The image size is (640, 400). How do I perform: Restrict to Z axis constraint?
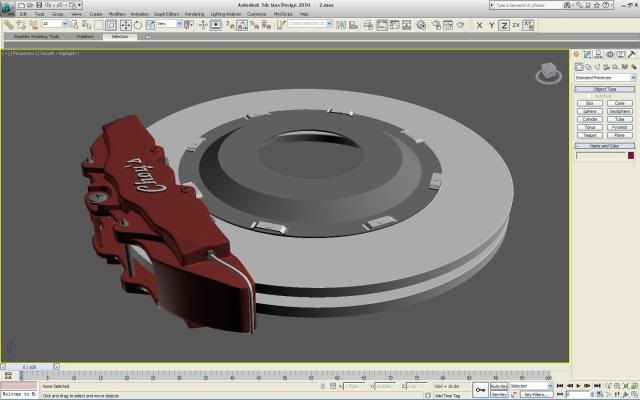click(x=504, y=25)
